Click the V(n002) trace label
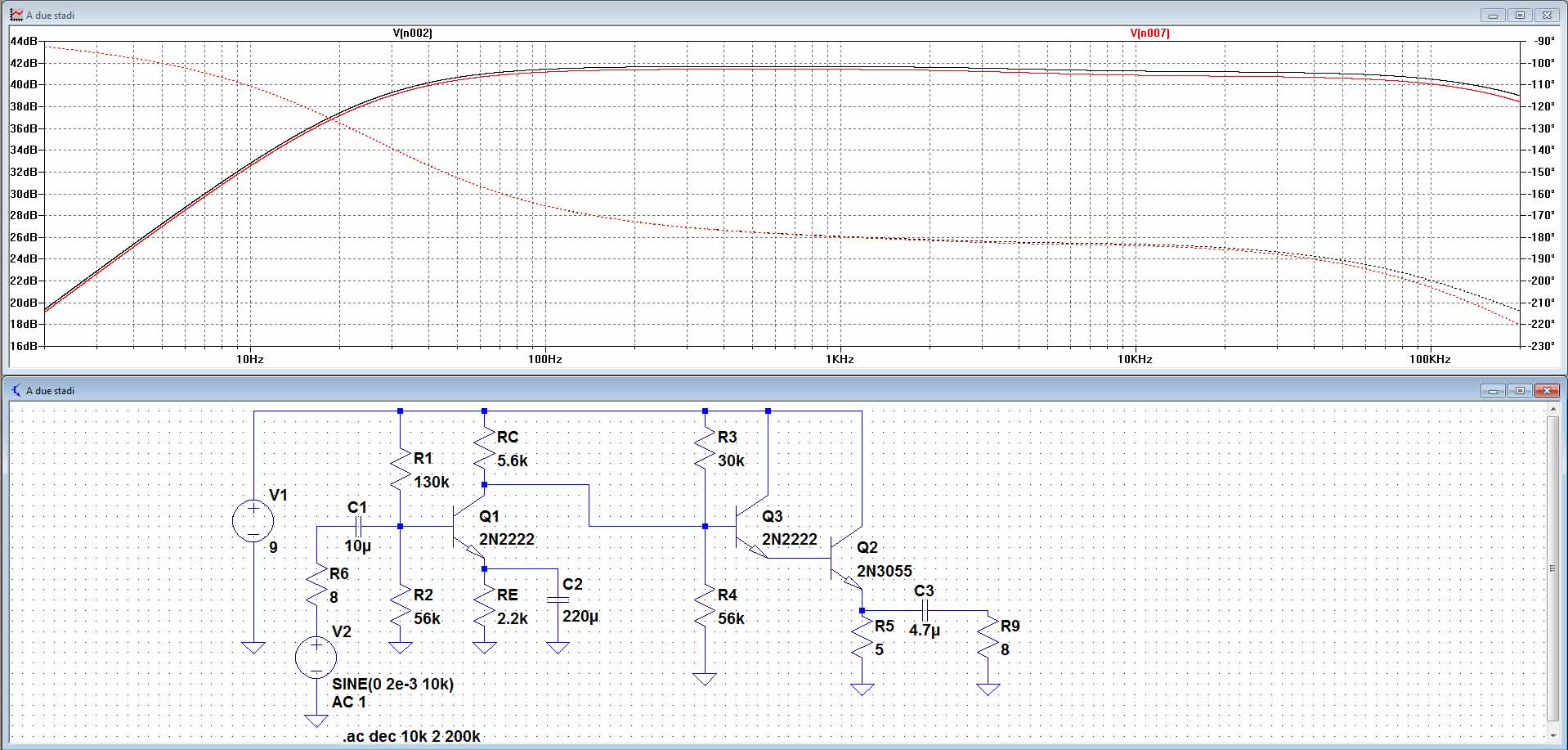Screen dimensions: 1568x750 412,33
